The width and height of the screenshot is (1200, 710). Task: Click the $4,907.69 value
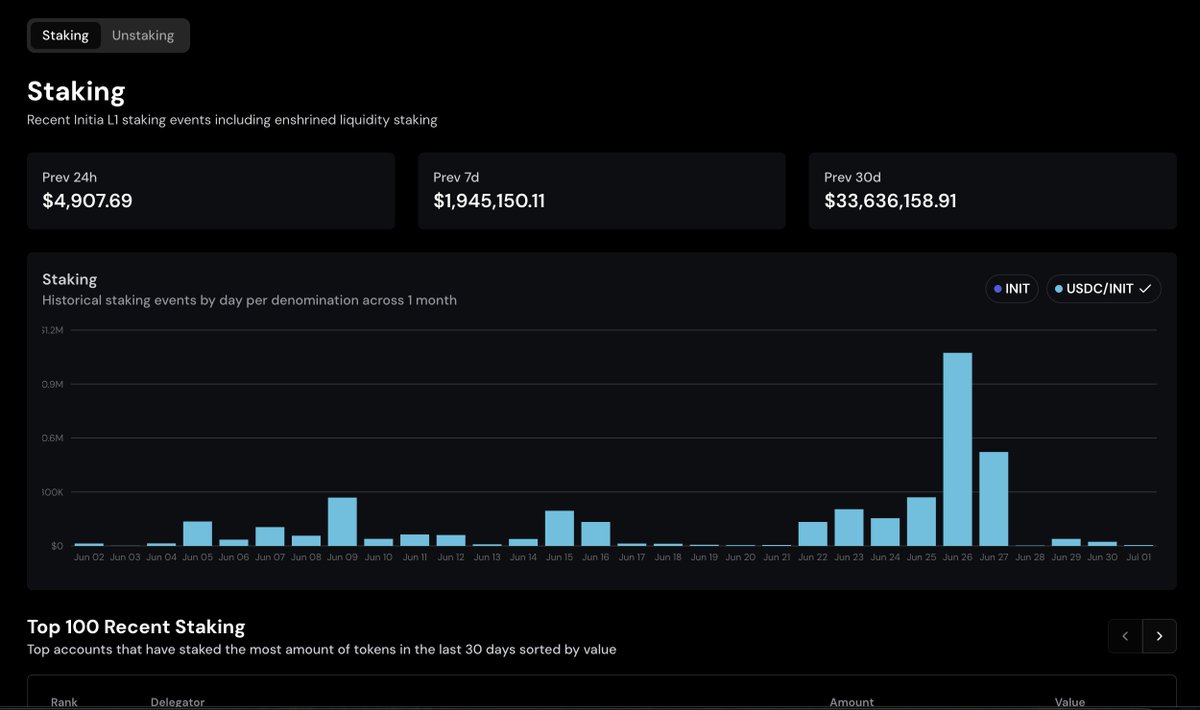(x=87, y=201)
